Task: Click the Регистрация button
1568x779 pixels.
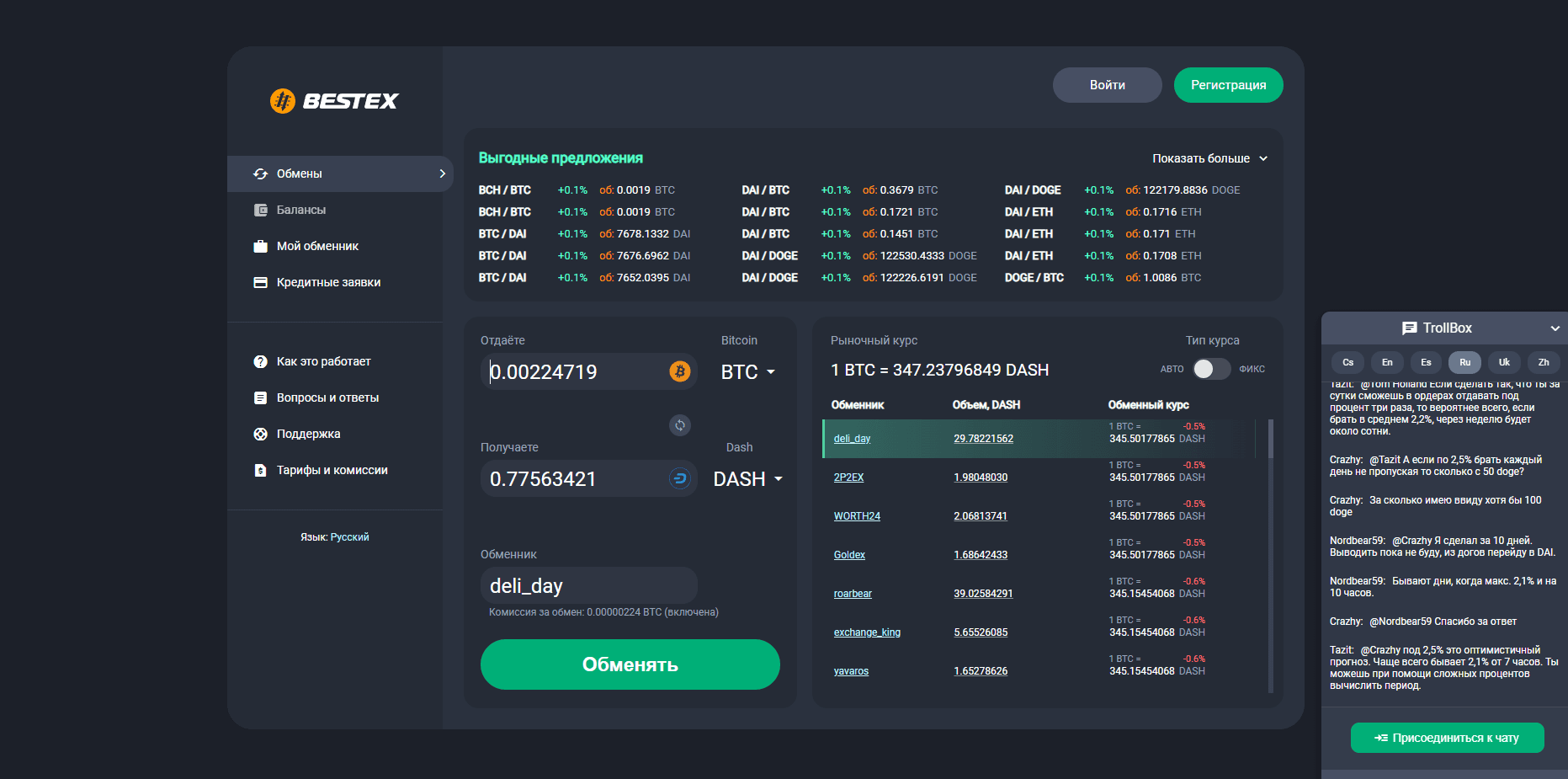Action: pyautogui.click(x=1228, y=85)
